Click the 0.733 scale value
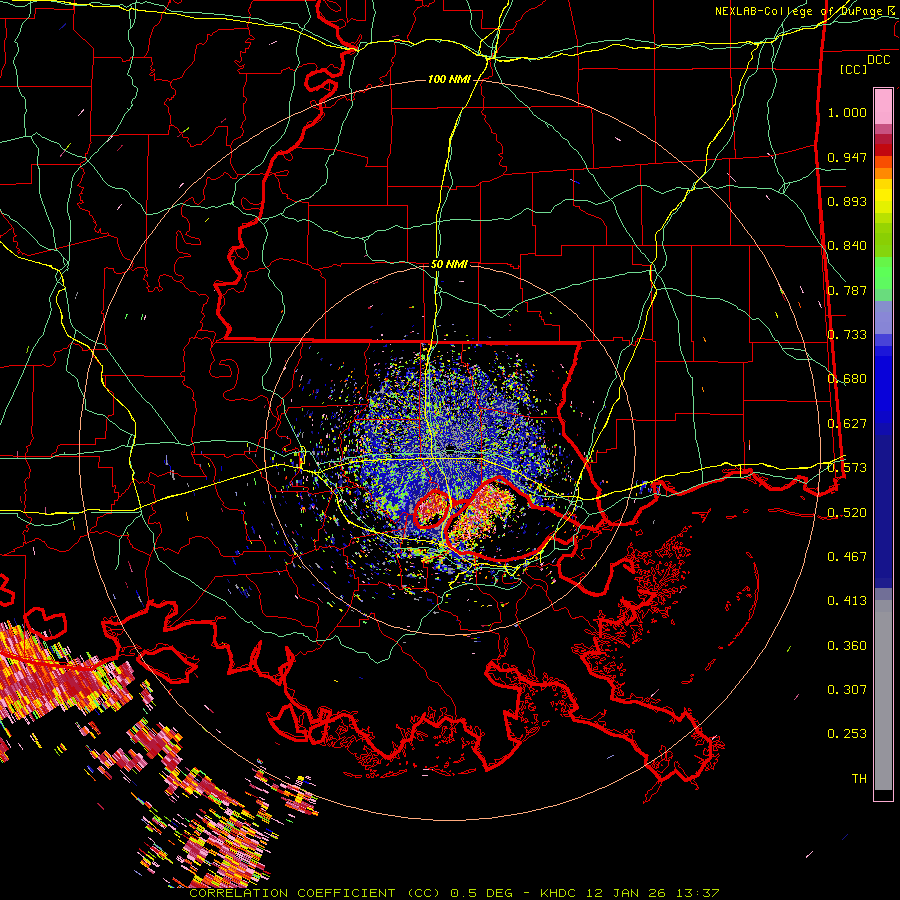Image resolution: width=900 pixels, height=900 pixels. point(847,335)
